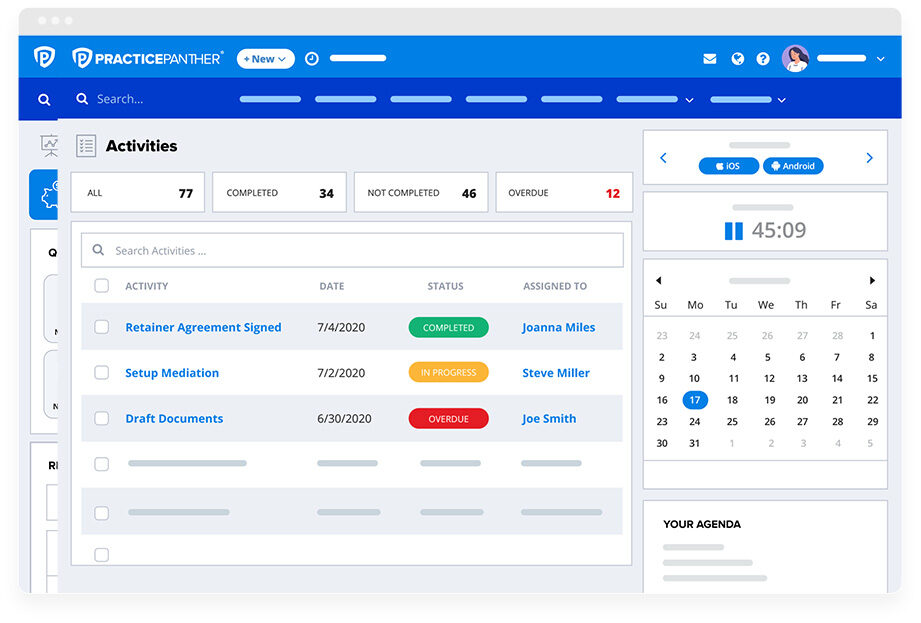
Task: Click the orange In Progress status badge
Action: (x=449, y=372)
